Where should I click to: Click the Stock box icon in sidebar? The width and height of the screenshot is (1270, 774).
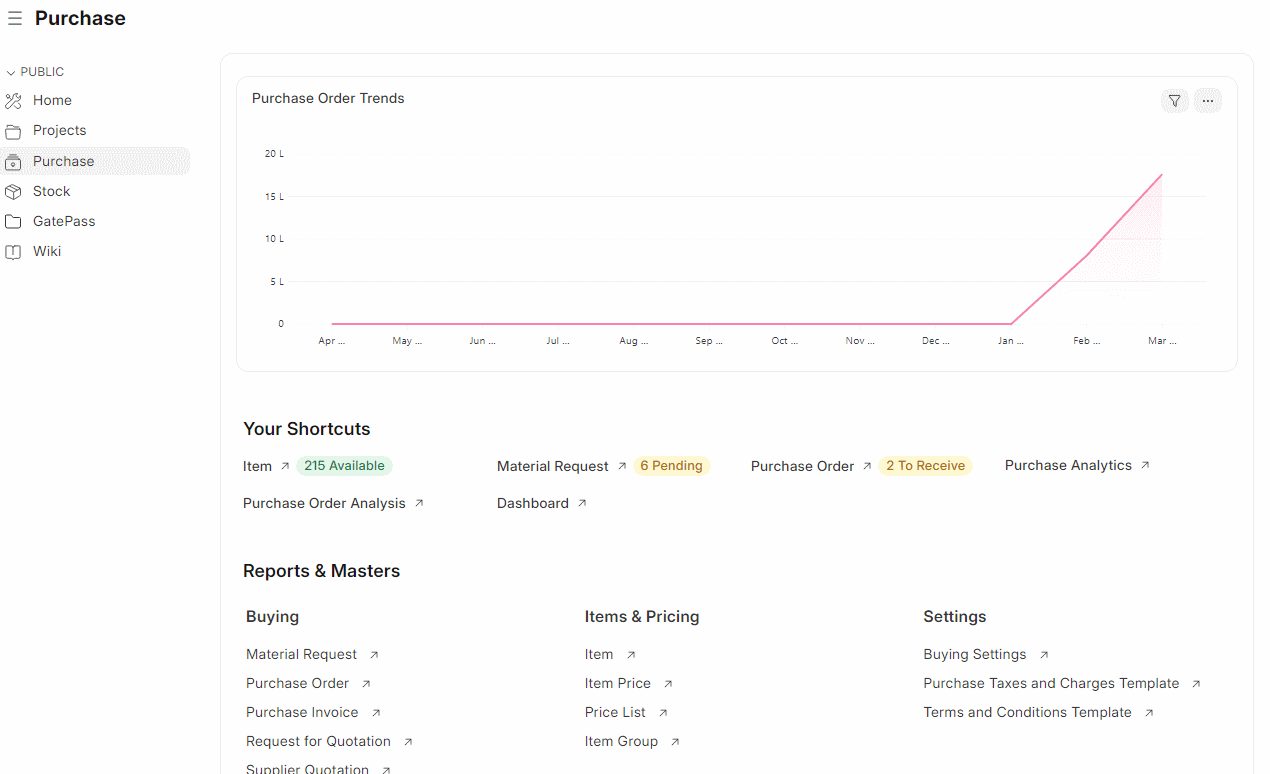point(13,191)
